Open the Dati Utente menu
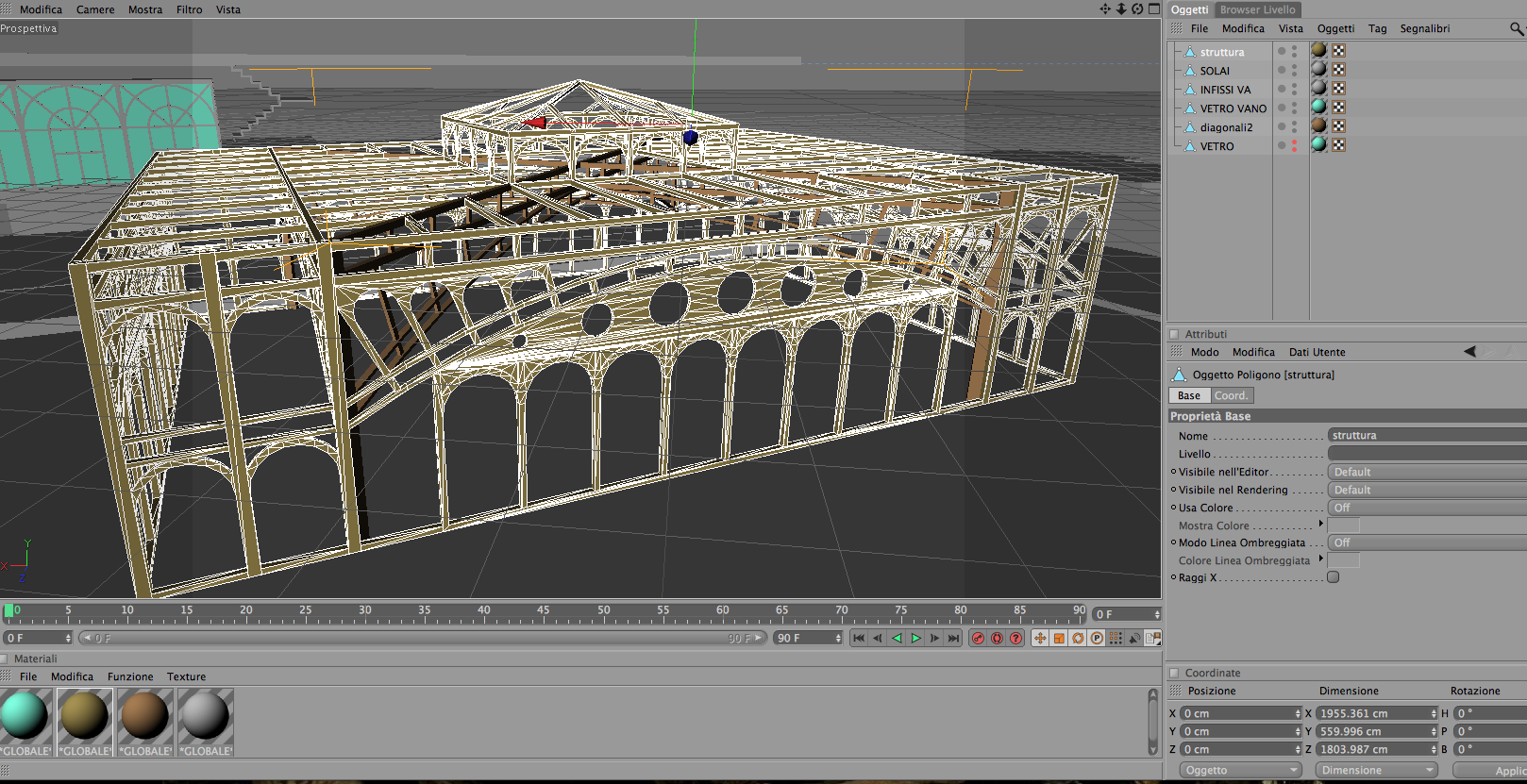1527x784 pixels. 1317,352
